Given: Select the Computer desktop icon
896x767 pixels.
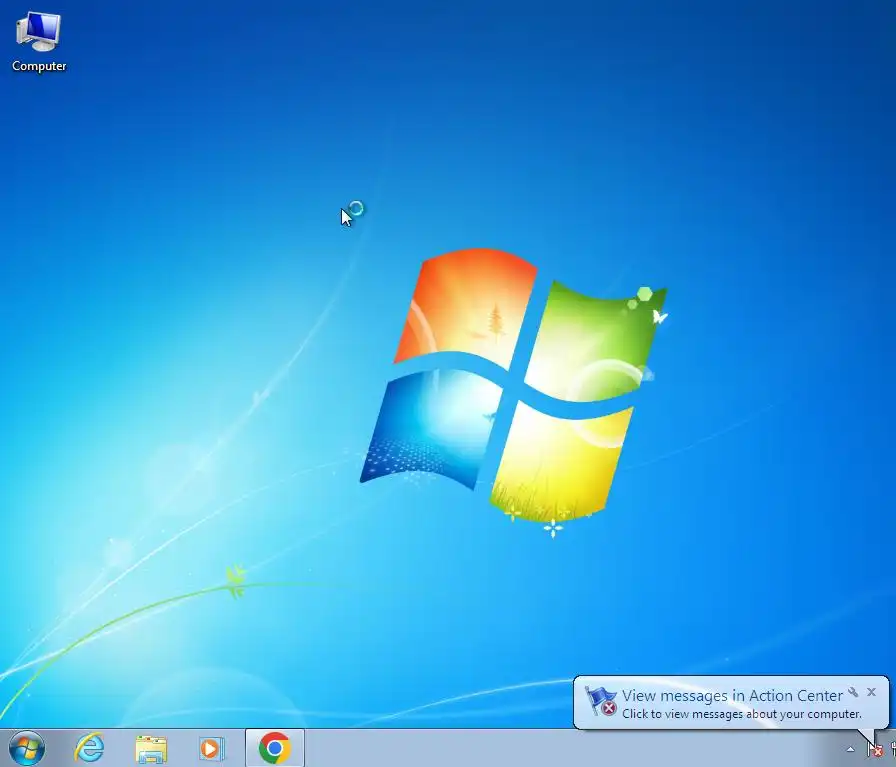Looking at the screenshot, I should [38, 42].
